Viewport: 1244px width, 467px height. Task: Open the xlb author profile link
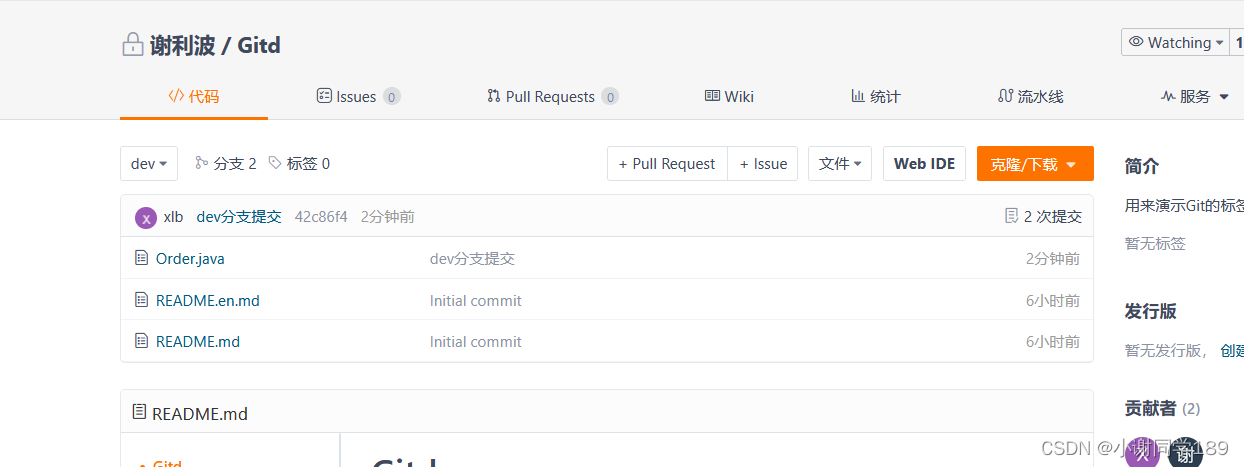(x=173, y=217)
